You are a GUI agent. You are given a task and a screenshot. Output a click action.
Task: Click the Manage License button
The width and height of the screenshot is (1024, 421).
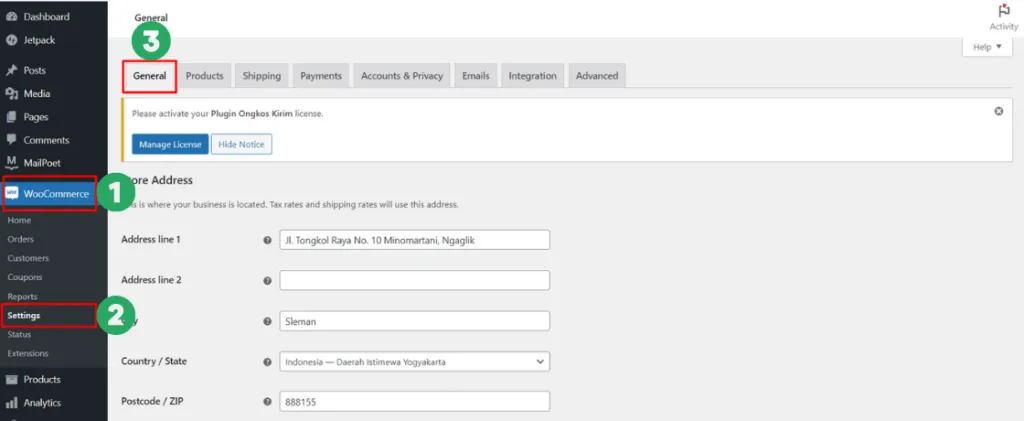(x=170, y=144)
